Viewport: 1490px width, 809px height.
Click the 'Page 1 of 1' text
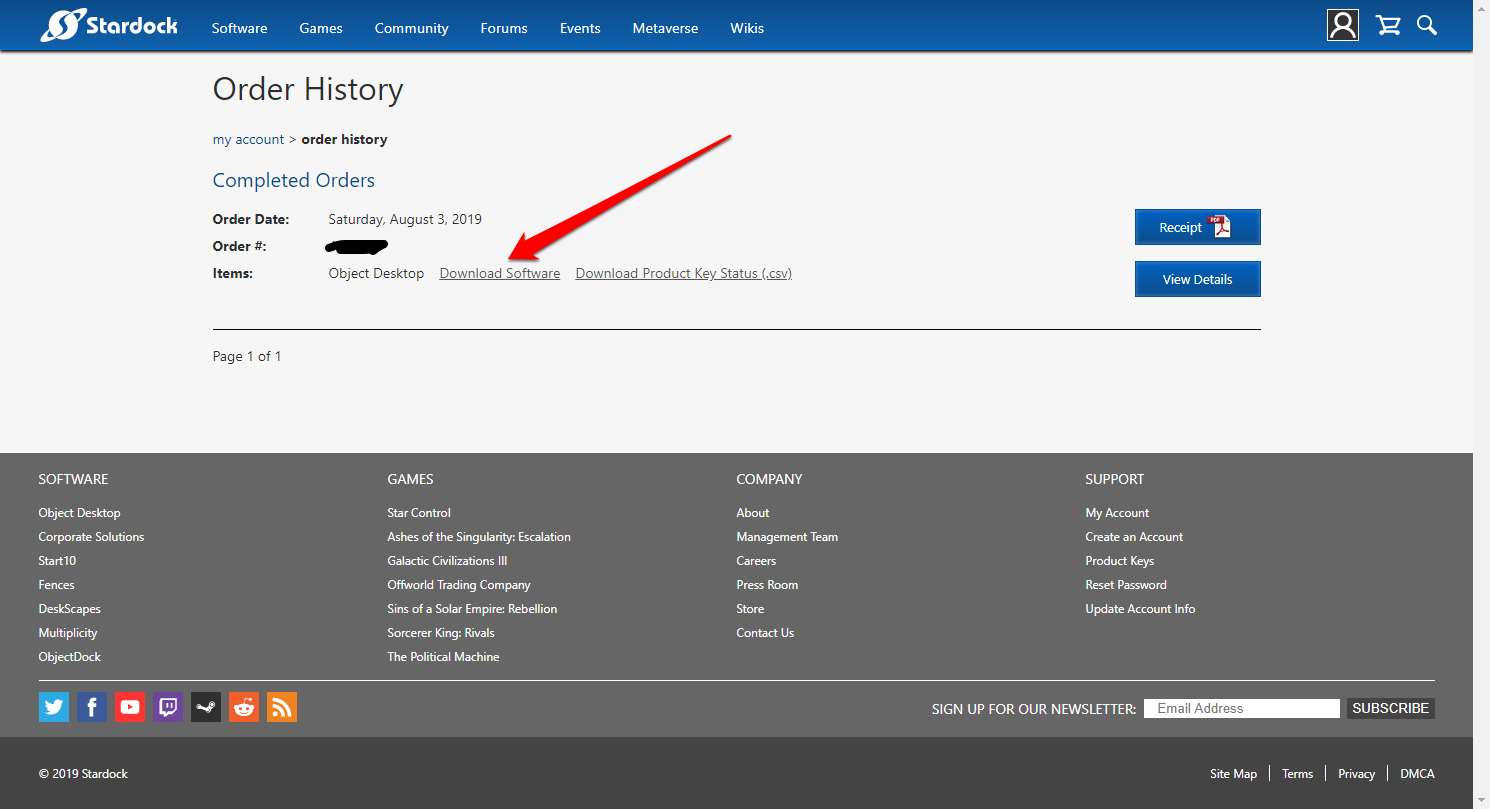click(x=247, y=356)
